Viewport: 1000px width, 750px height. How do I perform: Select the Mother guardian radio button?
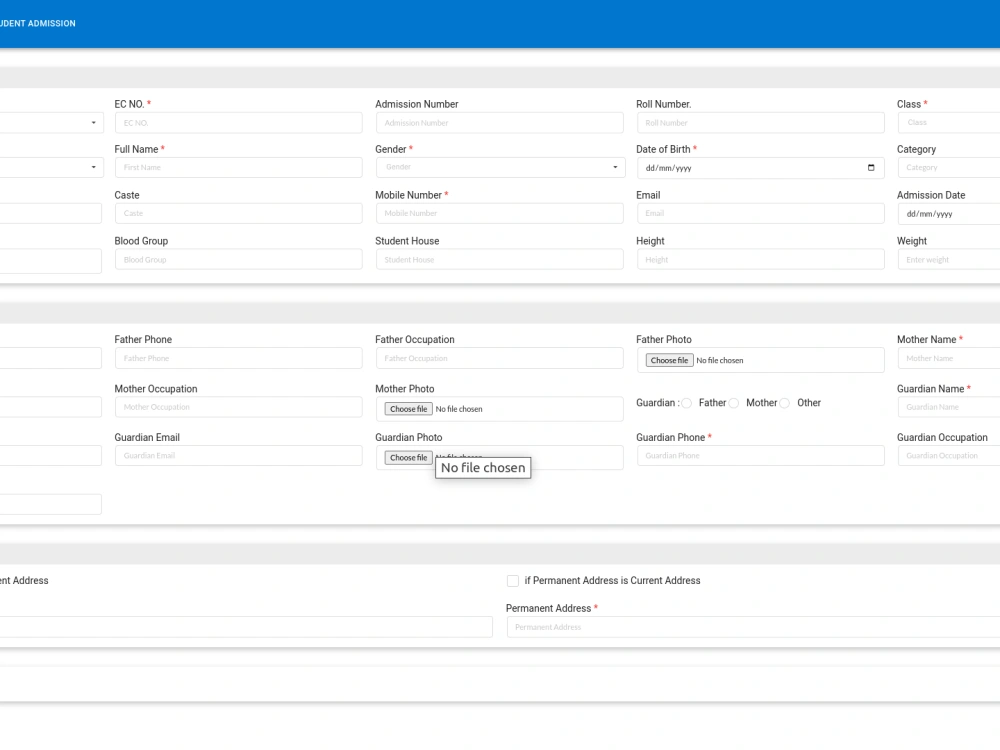733,403
